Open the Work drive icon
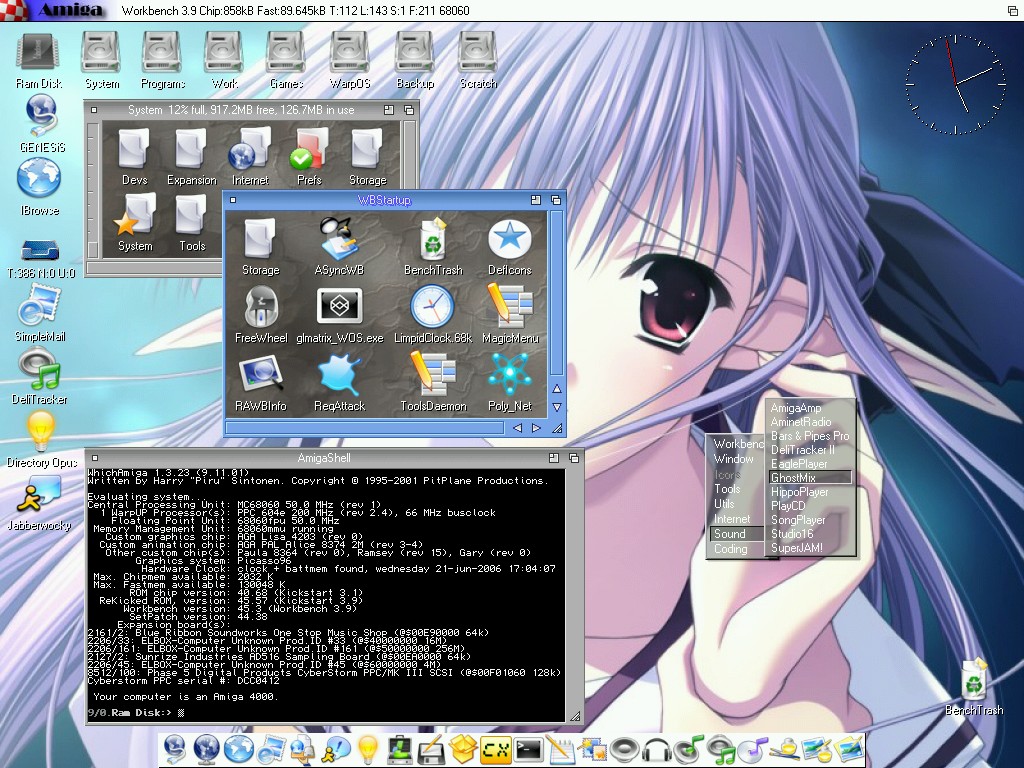Screen dimensions: 1024x768 tap(225, 61)
